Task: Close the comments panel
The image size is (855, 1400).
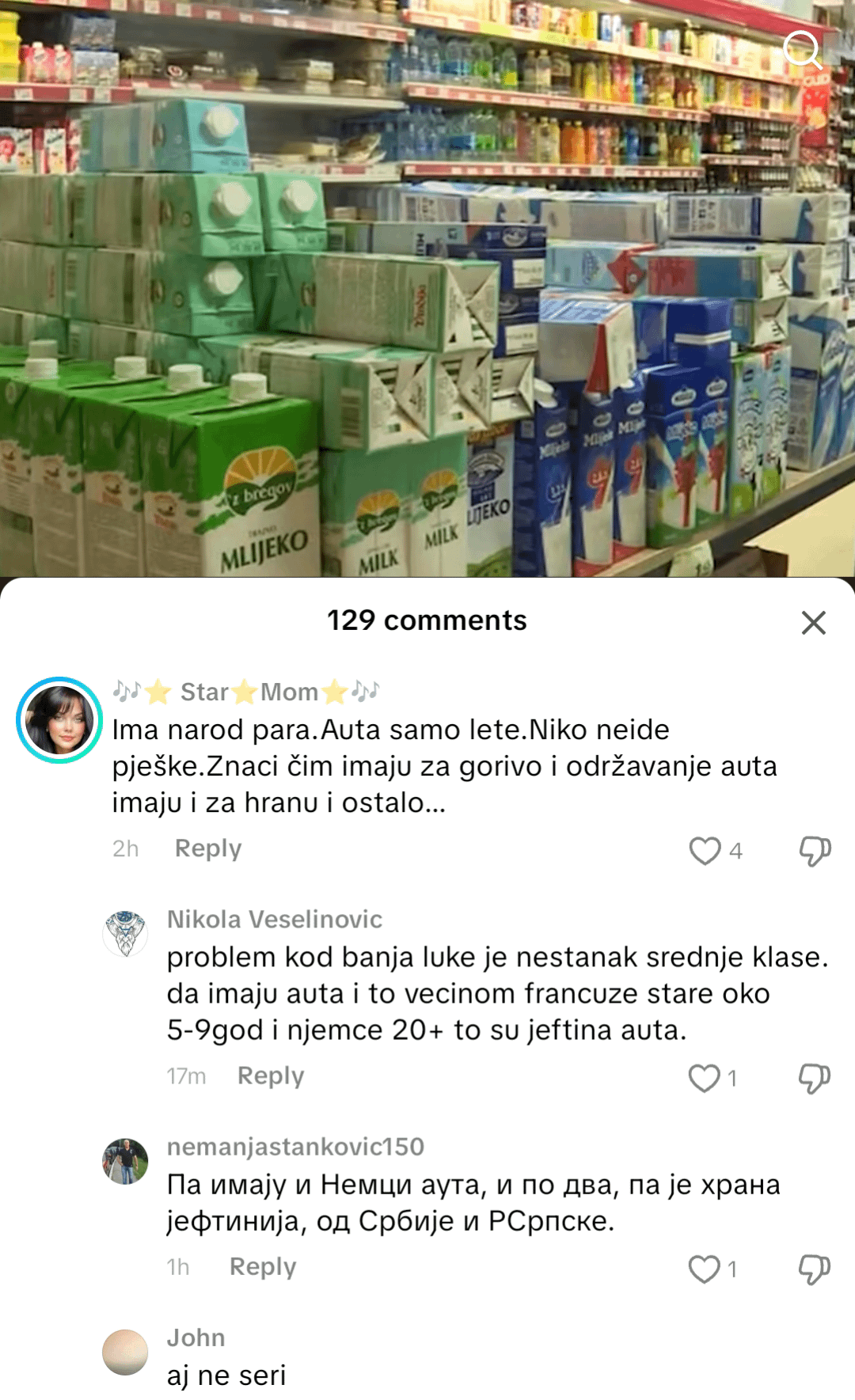Action: point(813,623)
